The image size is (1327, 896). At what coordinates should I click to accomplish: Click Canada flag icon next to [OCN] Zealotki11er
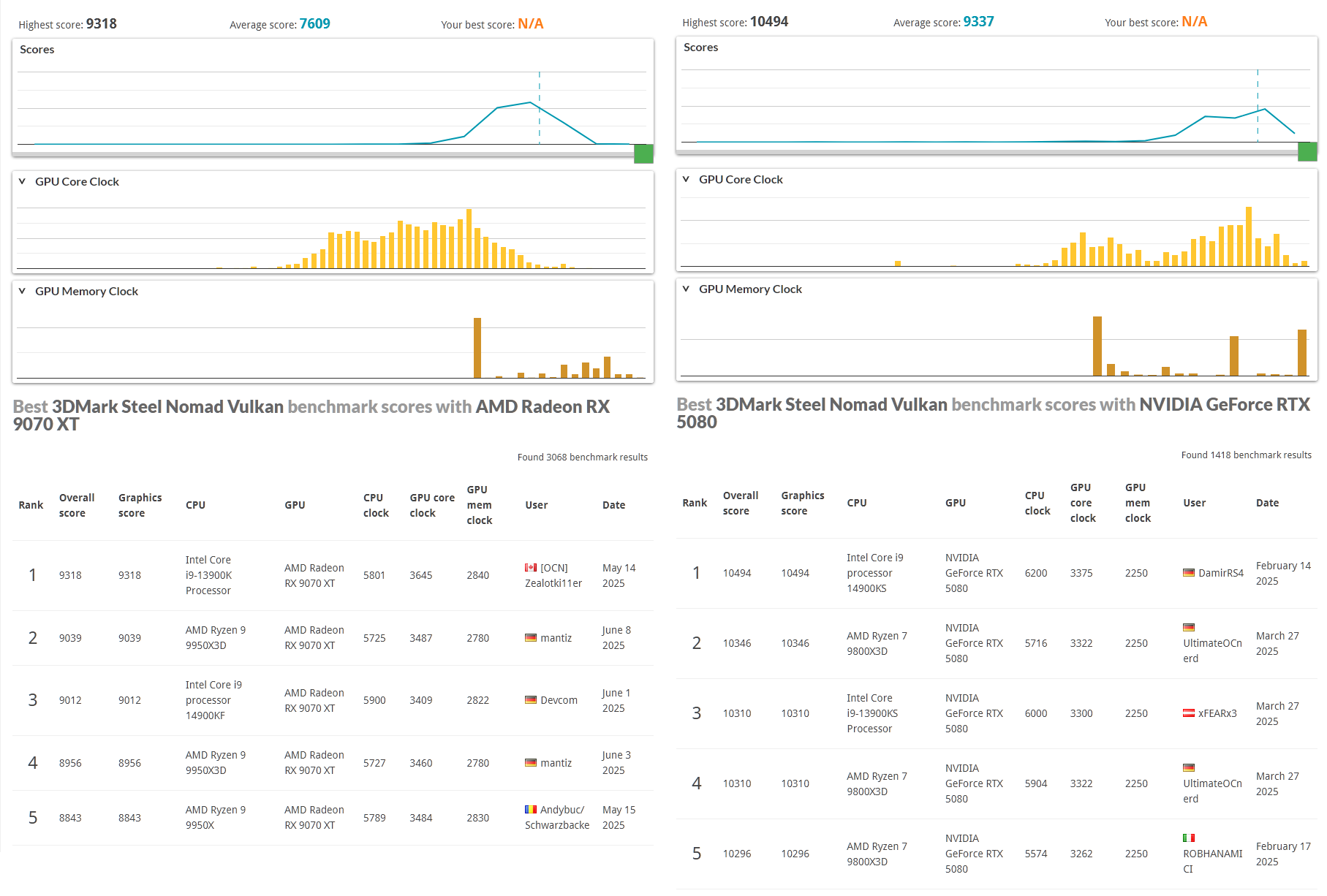click(x=531, y=568)
